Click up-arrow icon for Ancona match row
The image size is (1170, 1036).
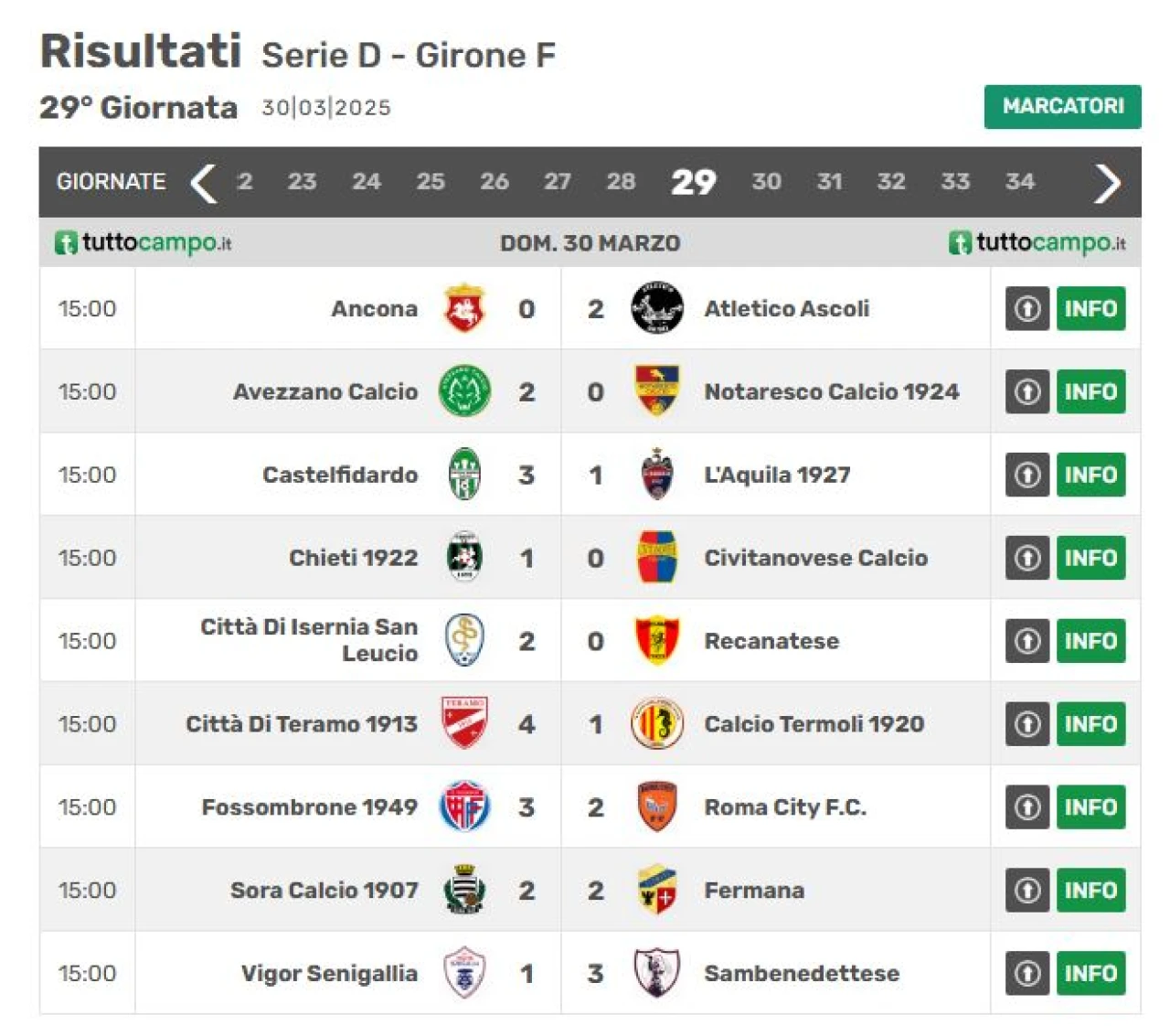[x=1027, y=308]
